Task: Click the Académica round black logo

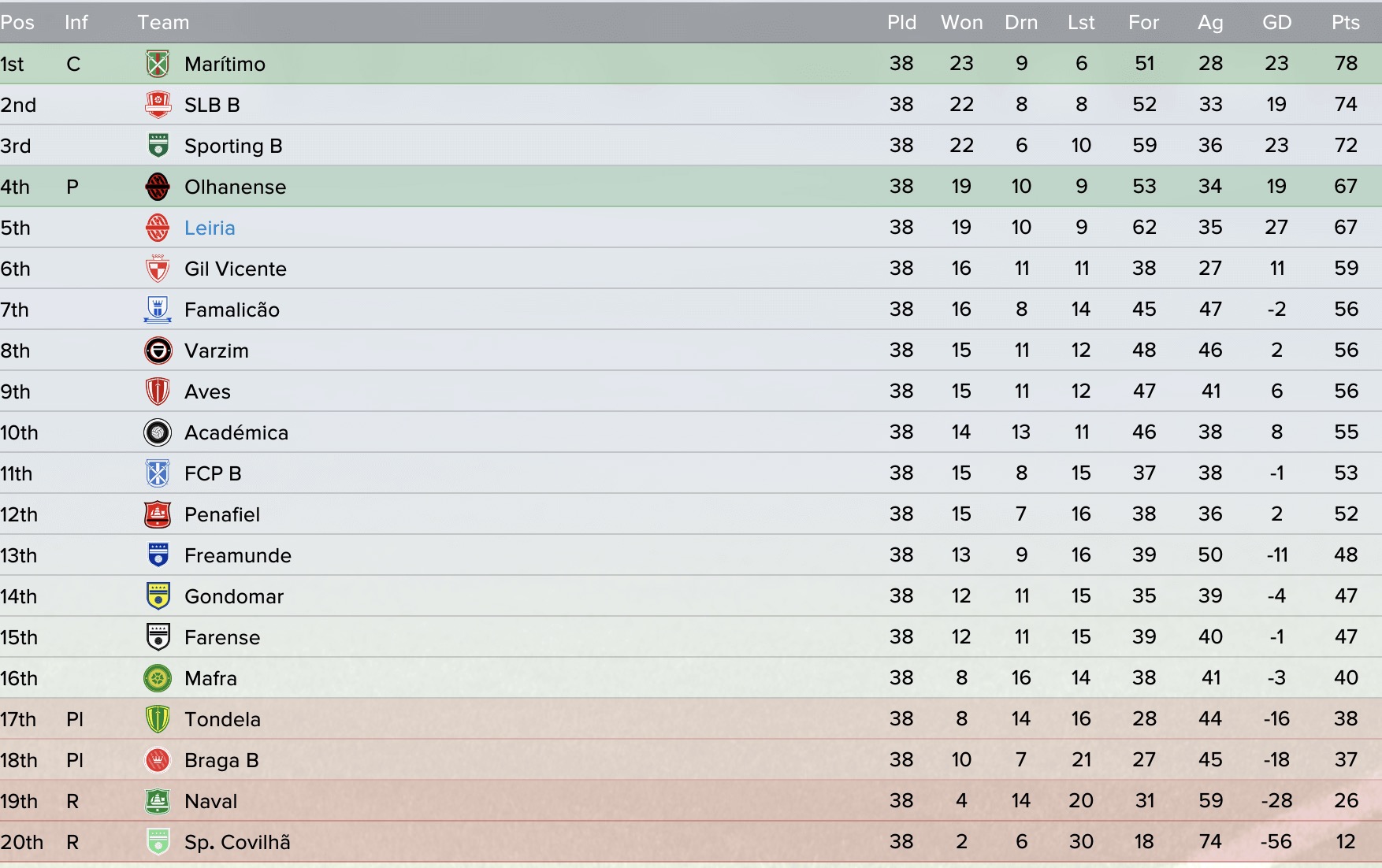Action: coord(158,432)
